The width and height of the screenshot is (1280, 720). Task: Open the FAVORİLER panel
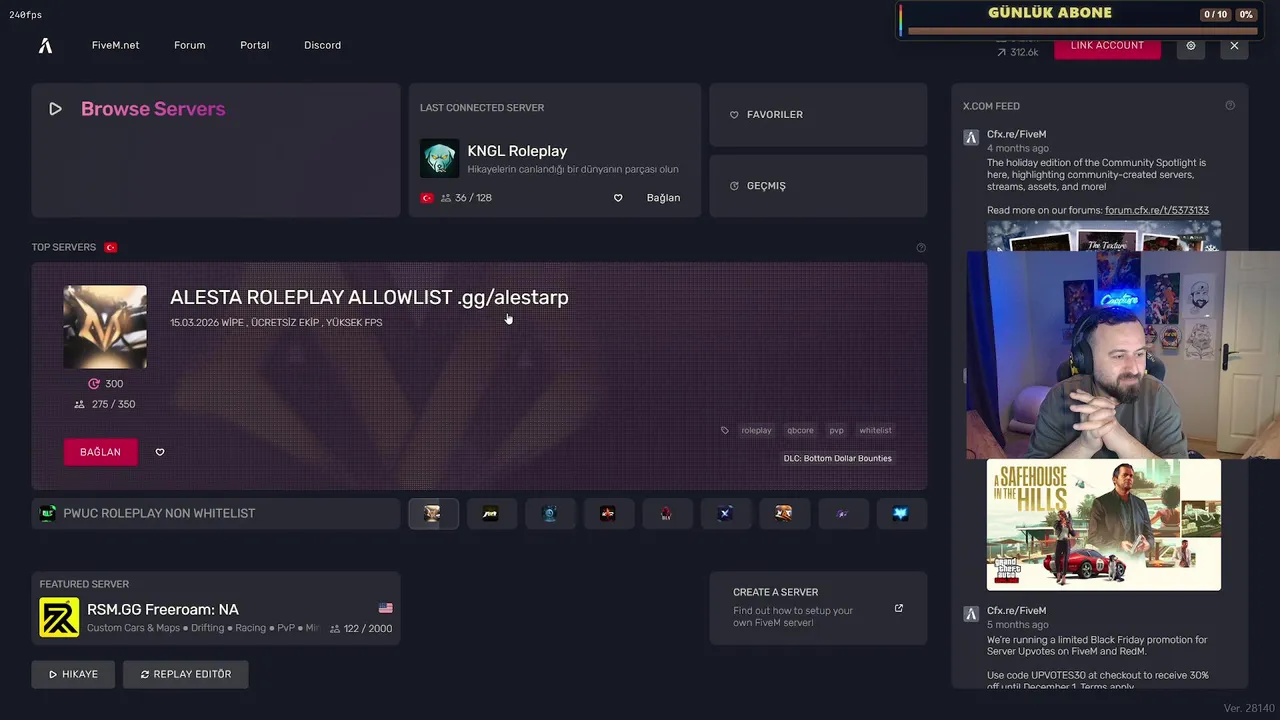(x=818, y=115)
